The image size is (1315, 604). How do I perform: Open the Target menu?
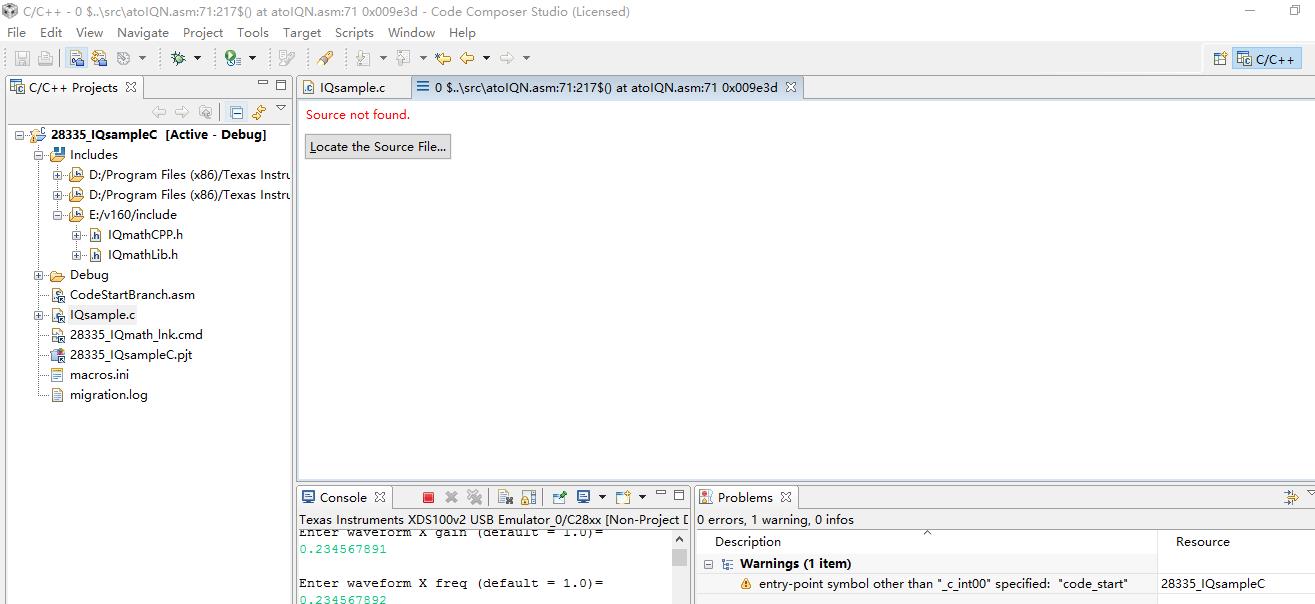302,32
